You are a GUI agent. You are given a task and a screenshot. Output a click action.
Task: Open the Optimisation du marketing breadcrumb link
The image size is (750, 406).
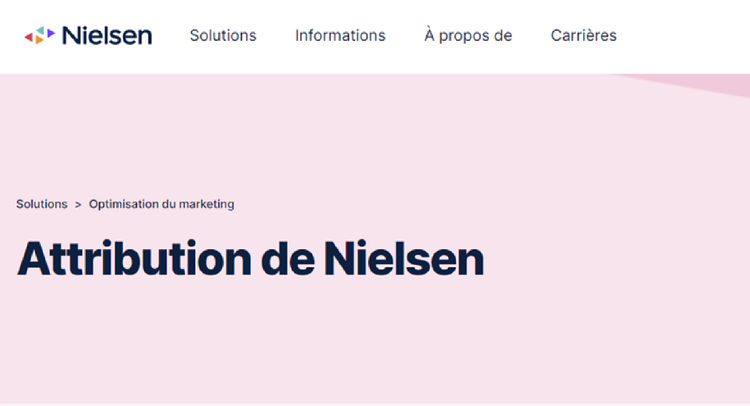(161, 204)
